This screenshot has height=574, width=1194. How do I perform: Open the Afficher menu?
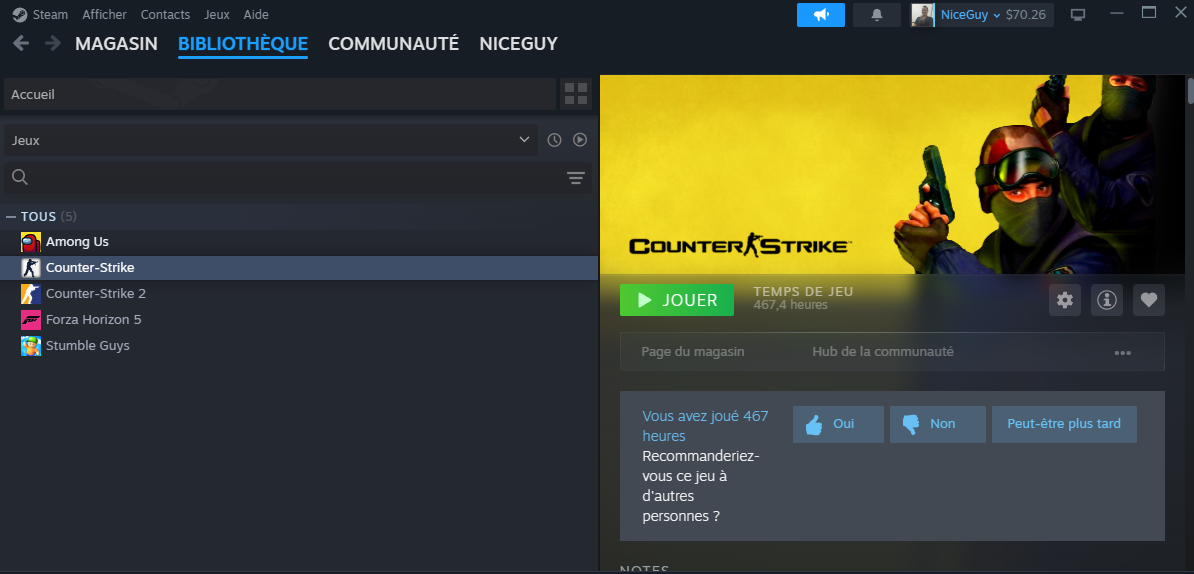(104, 15)
